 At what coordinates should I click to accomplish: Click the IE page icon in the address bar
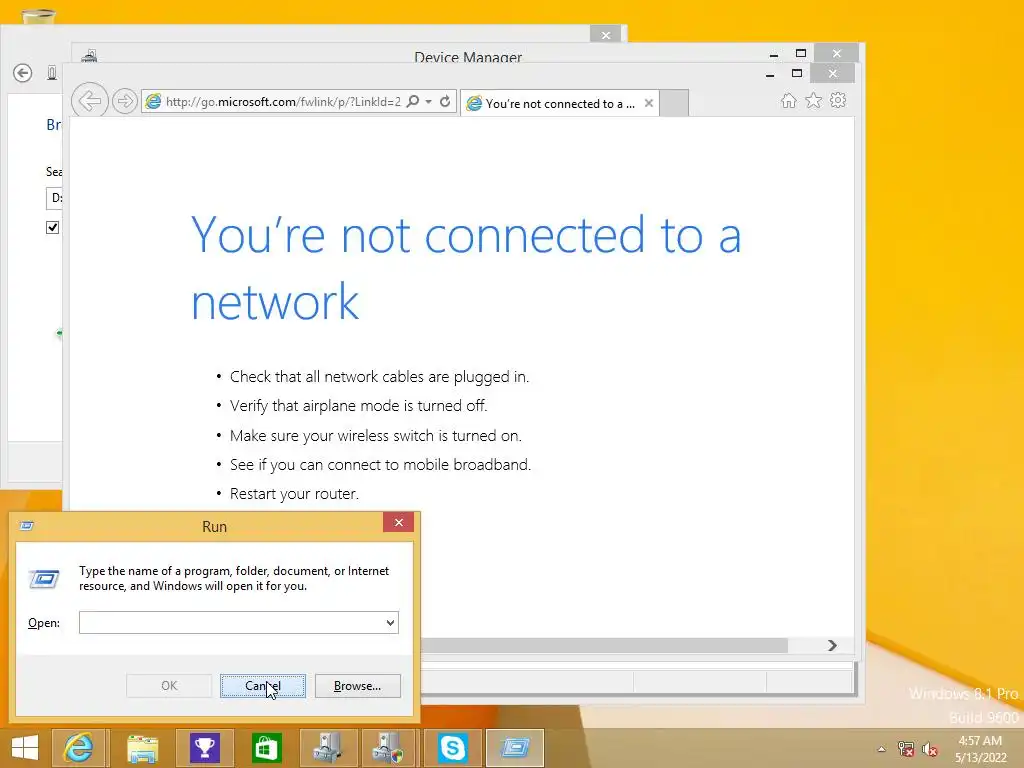point(153,102)
